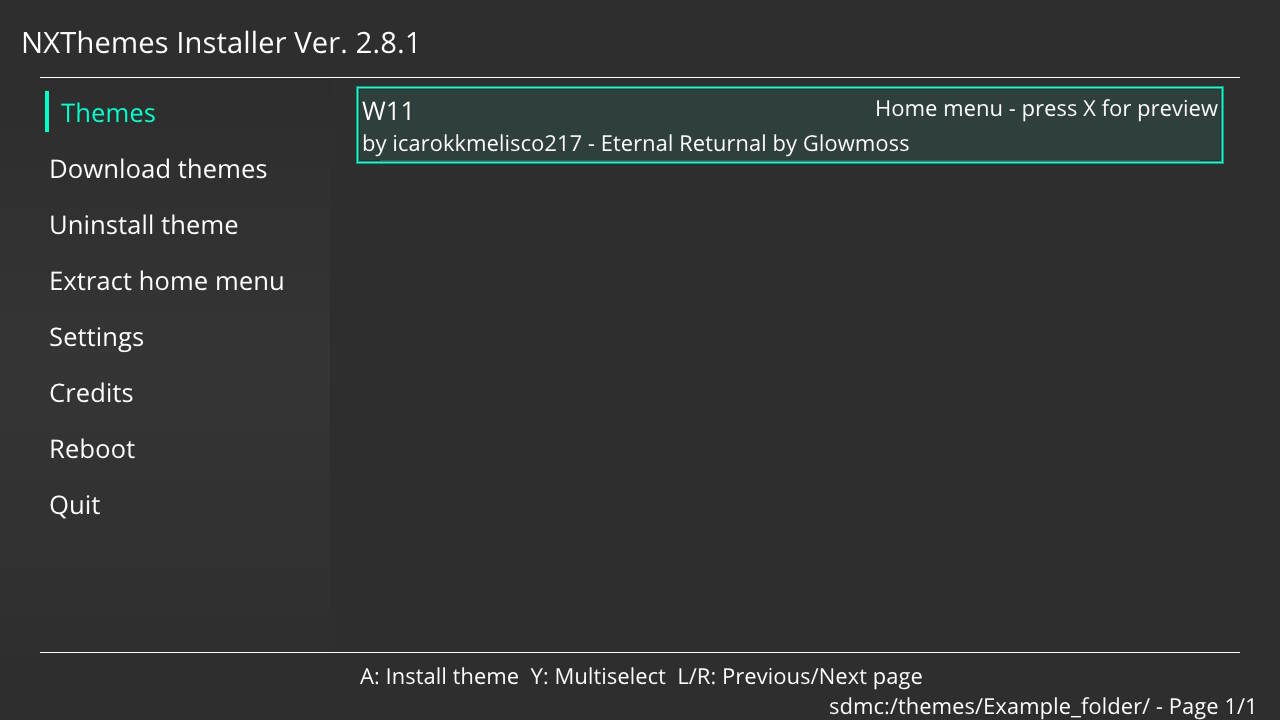Screen dimensions: 1280x720
Task: Quit the NXThemes Installer
Action: 75,505
